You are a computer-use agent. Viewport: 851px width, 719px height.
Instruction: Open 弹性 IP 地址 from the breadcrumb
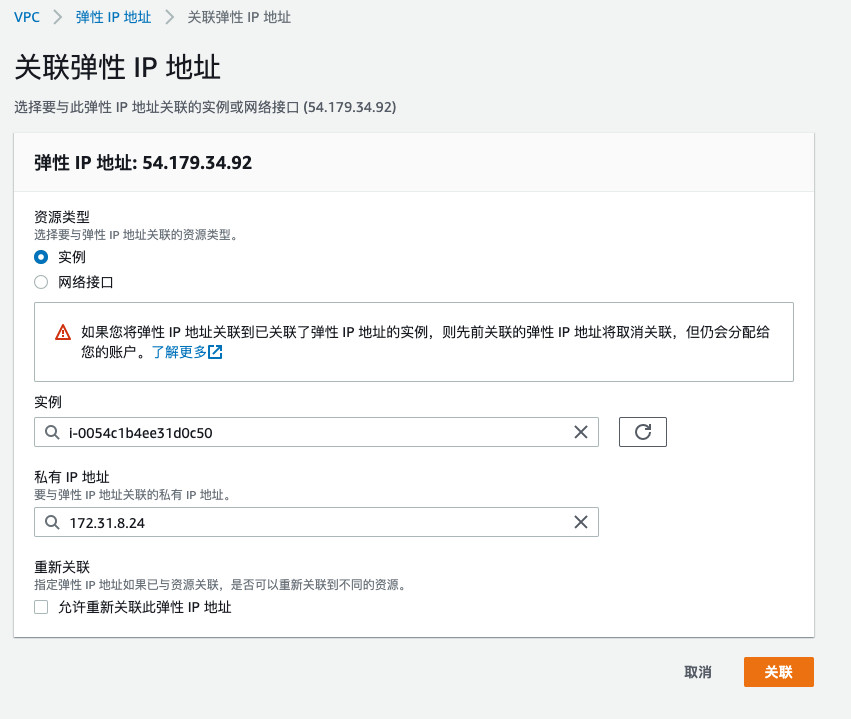point(113,17)
